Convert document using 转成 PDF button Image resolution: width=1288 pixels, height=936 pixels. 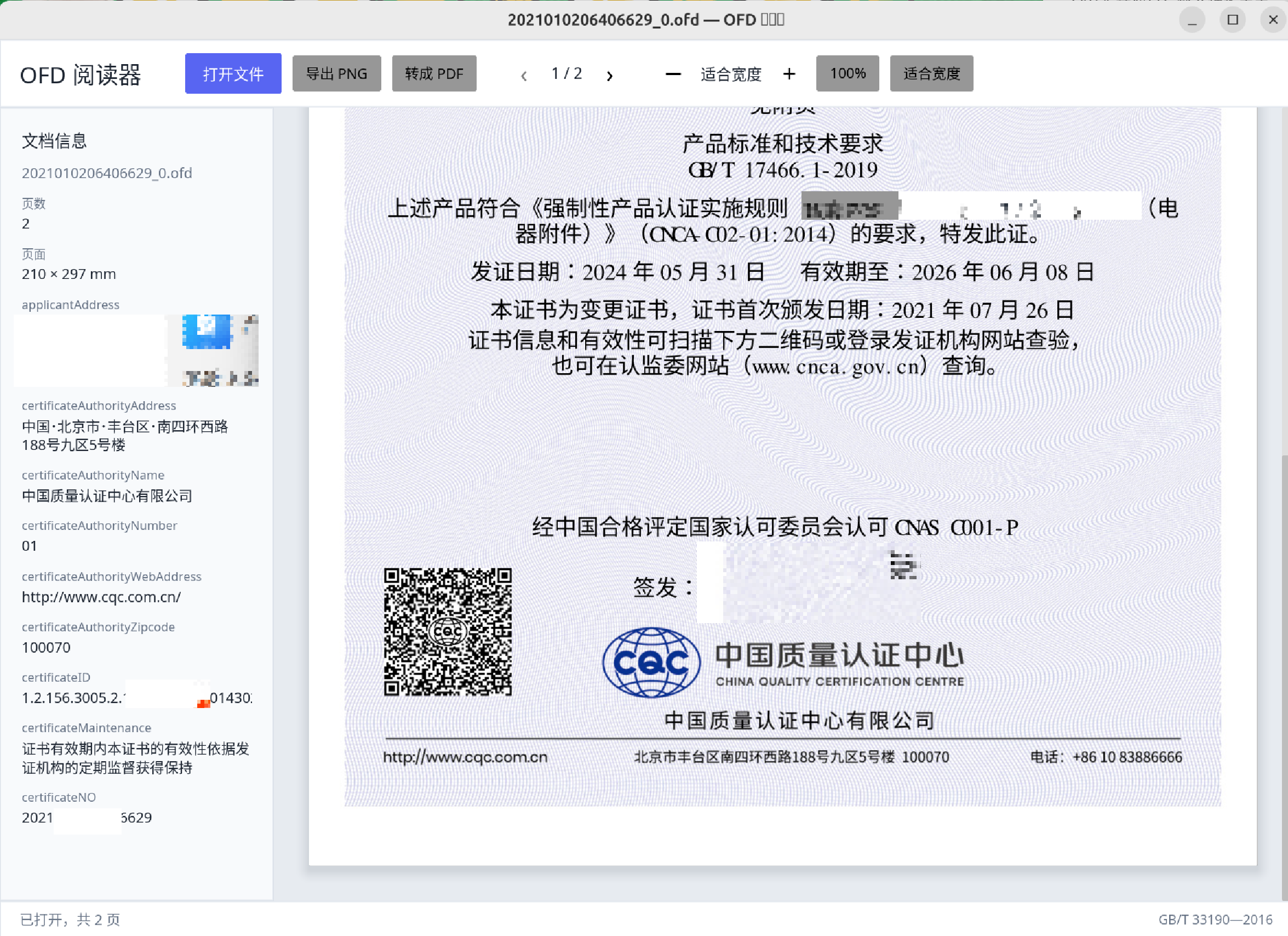[434, 74]
